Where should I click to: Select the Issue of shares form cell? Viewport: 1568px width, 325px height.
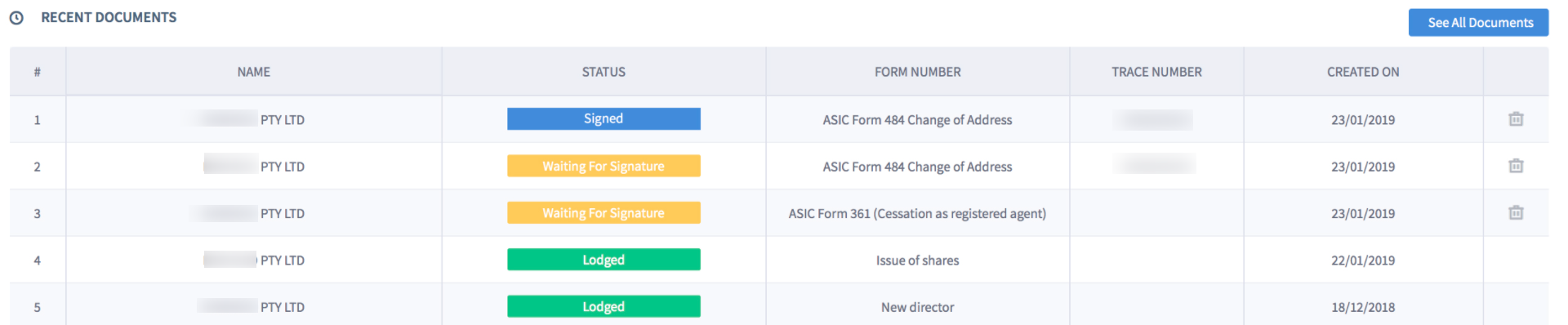pyautogui.click(x=917, y=260)
